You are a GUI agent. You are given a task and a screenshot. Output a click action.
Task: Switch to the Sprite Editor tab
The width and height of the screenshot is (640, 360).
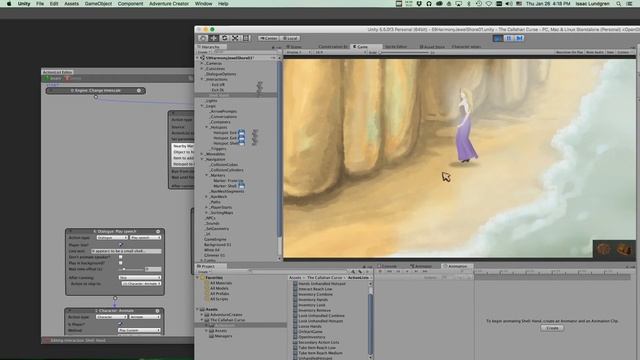(396, 47)
